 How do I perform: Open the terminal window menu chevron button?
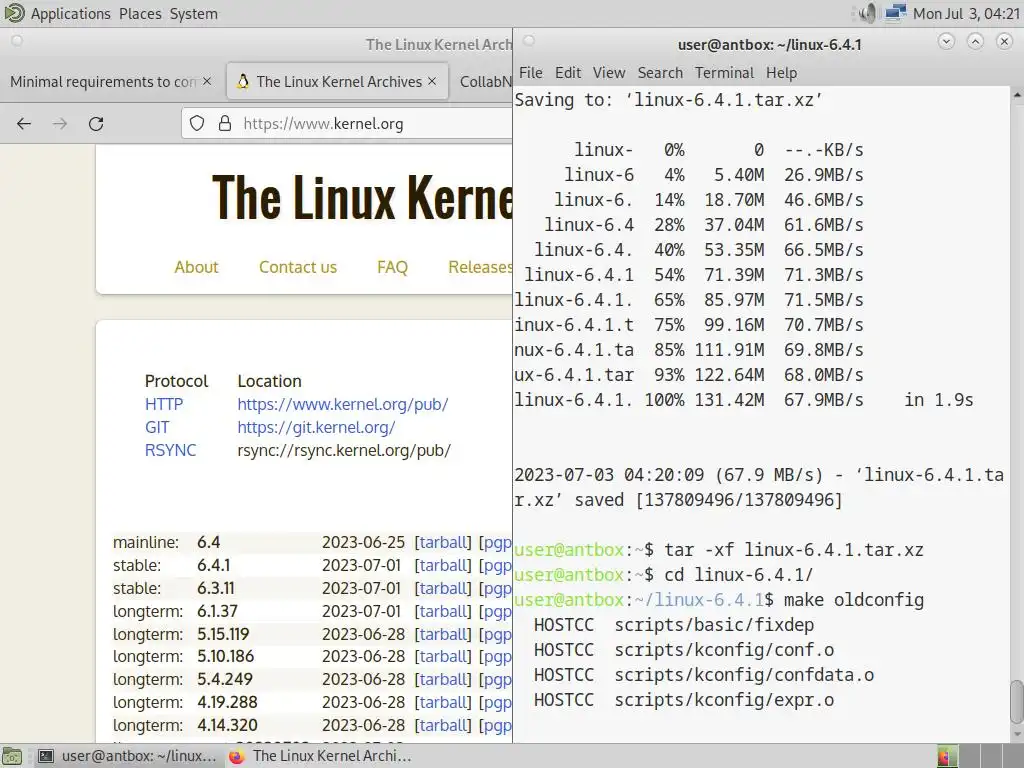click(x=946, y=42)
